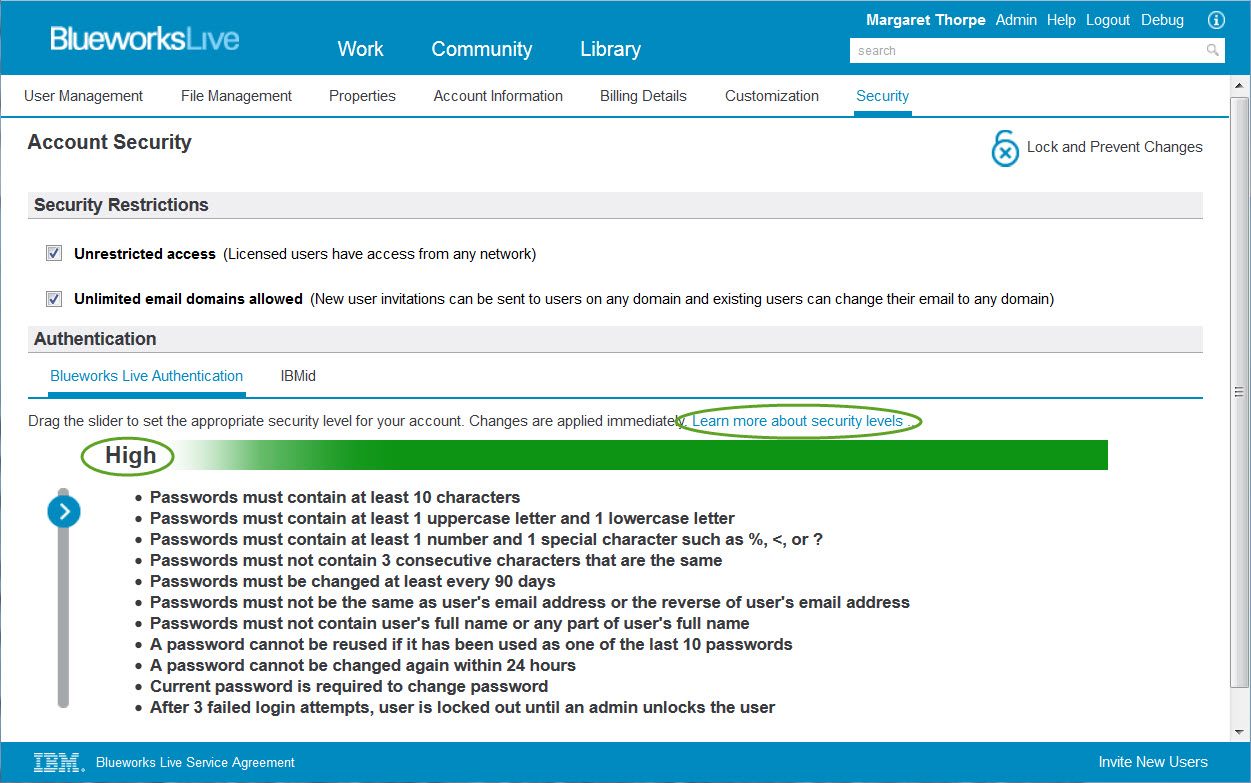
Task: Click rule 'After 3 failed login attempts'
Action: point(463,707)
